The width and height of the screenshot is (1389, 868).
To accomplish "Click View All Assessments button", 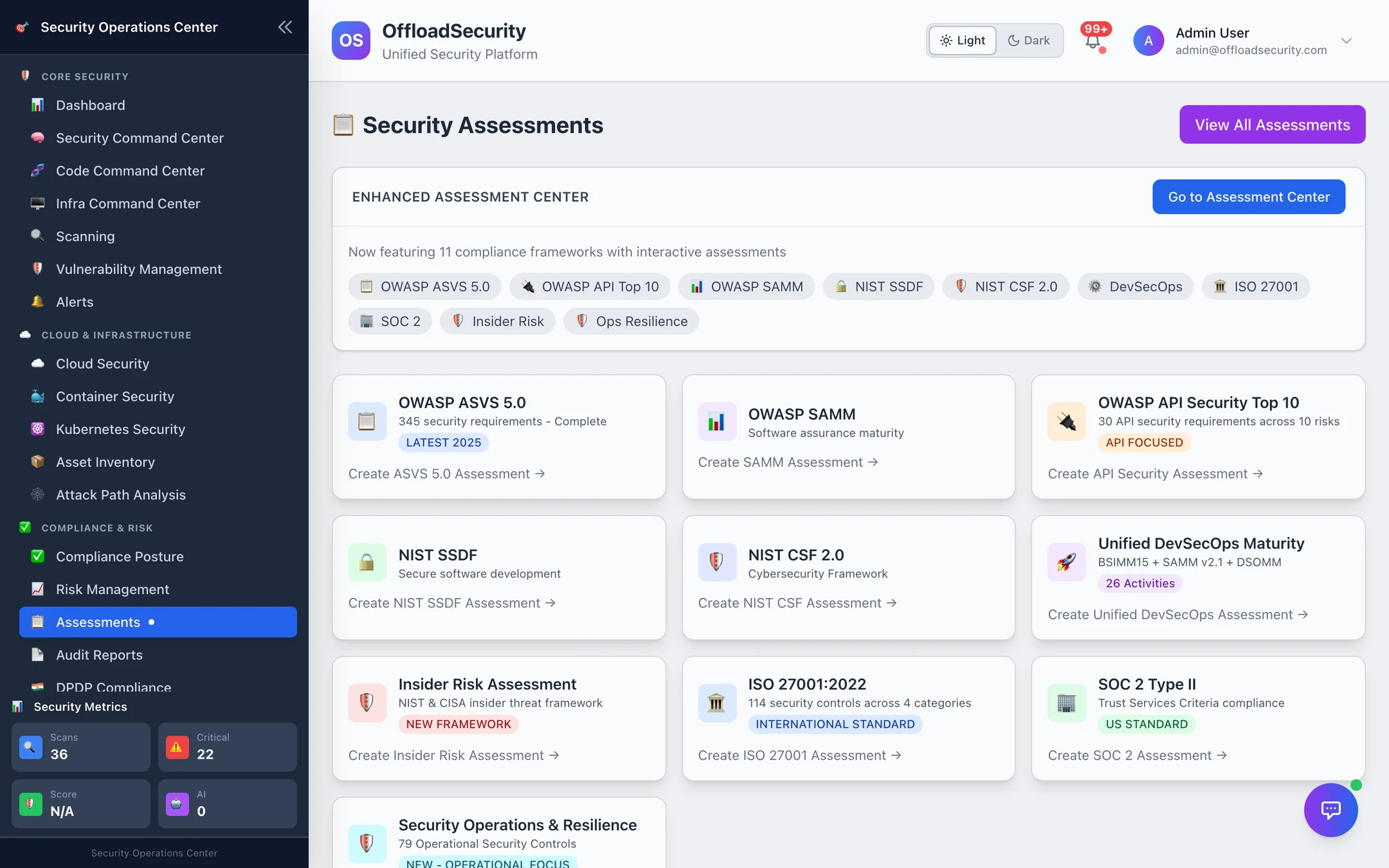I will (x=1272, y=124).
